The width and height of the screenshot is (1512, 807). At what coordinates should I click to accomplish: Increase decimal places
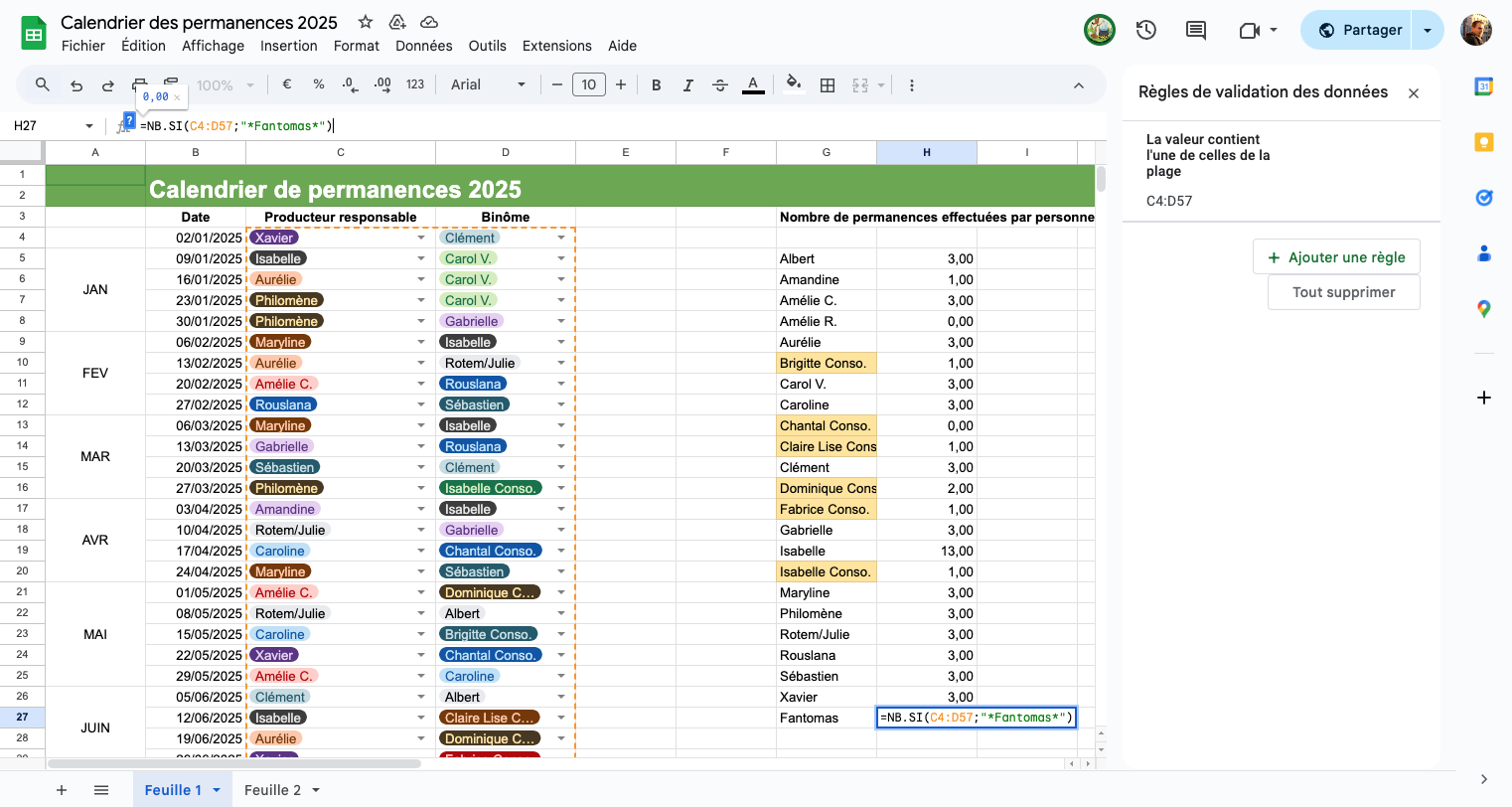coord(382,84)
